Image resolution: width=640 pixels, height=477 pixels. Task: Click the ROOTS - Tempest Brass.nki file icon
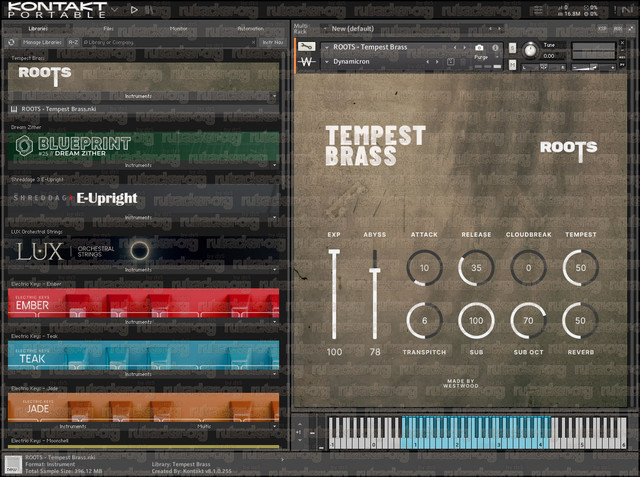tap(14, 109)
